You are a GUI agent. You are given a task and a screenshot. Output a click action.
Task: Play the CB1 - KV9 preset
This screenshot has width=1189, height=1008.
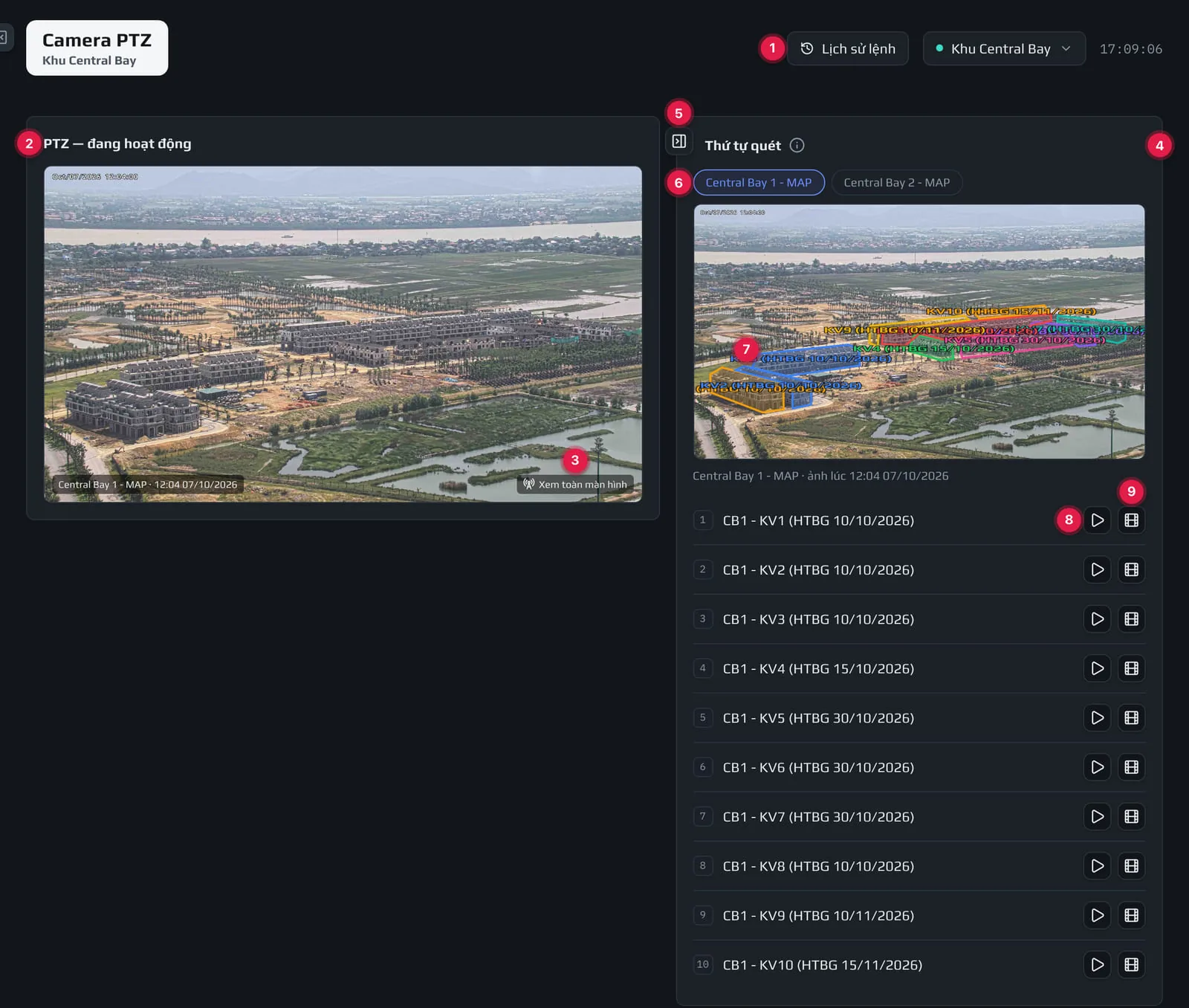pyautogui.click(x=1097, y=915)
